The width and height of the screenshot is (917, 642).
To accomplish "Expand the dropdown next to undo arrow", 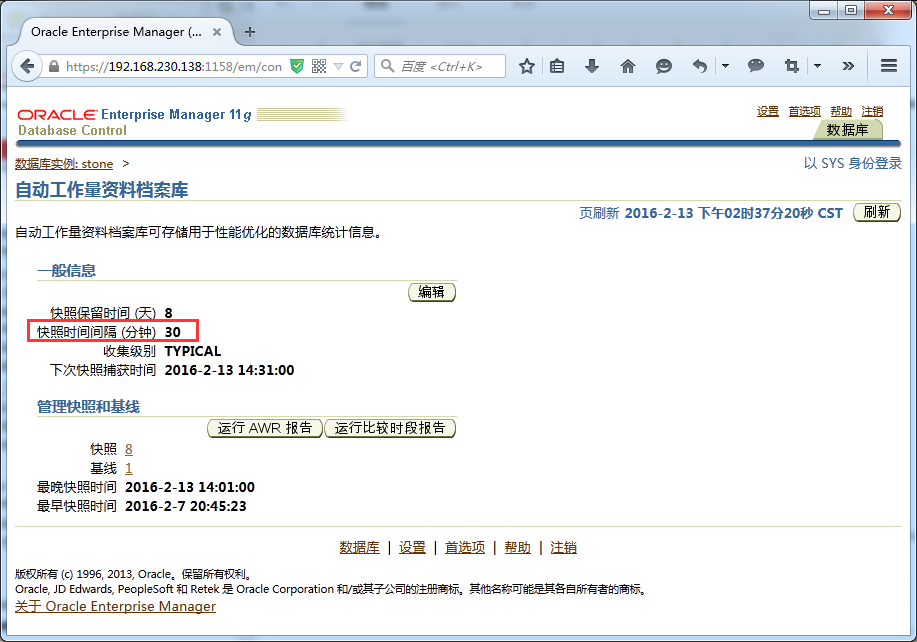I will [725, 66].
